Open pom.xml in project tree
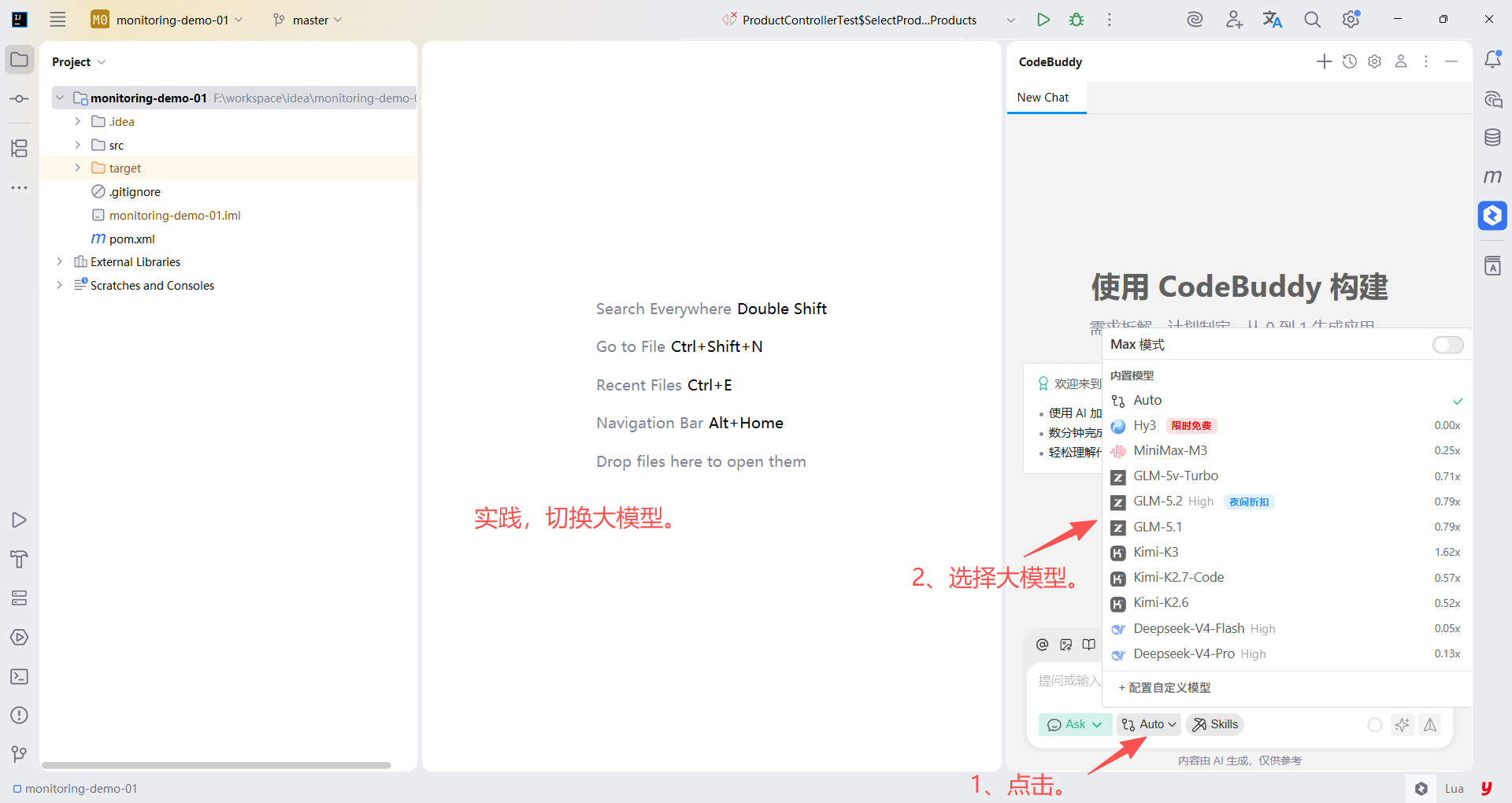Image resolution: width=1512 pixels, height=803 pixels. 132,239
